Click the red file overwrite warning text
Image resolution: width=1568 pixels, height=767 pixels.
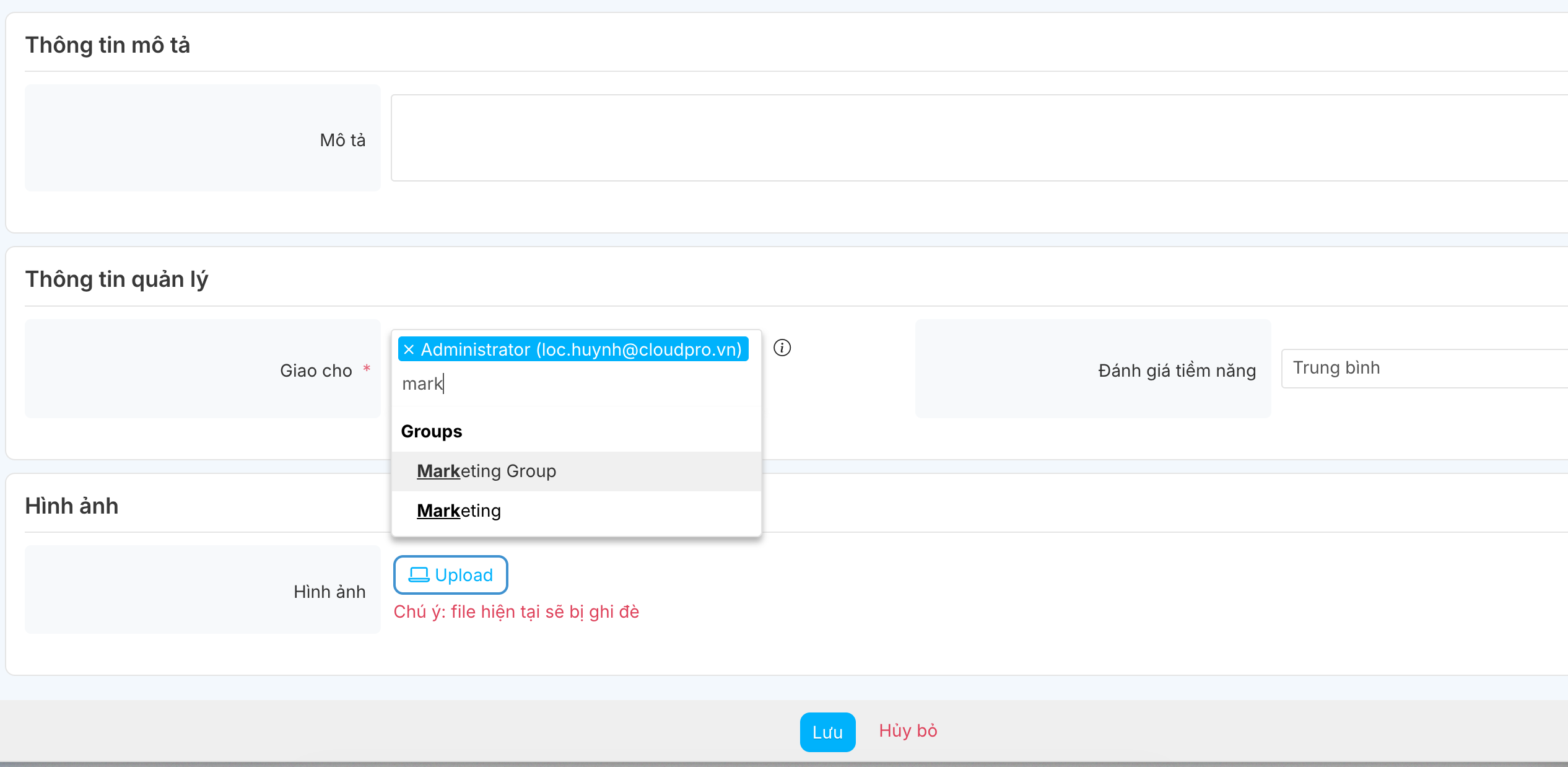pyautogui.click(x=516, y=612)
